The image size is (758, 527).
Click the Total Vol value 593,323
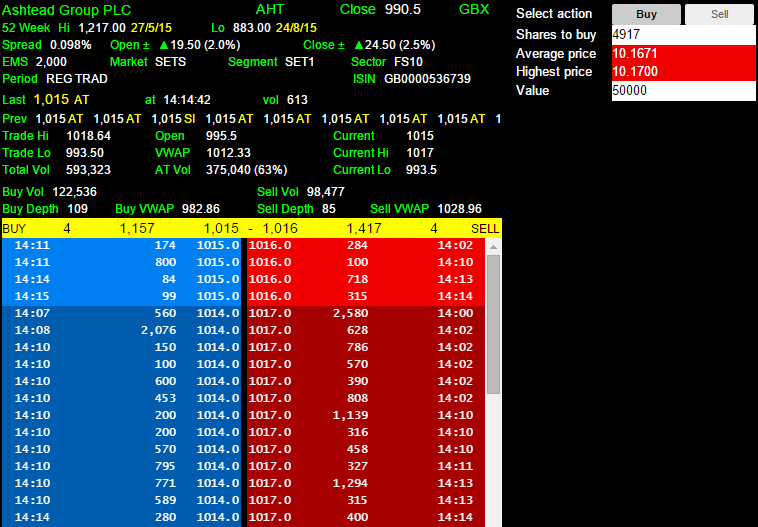(x=88, y=170)
